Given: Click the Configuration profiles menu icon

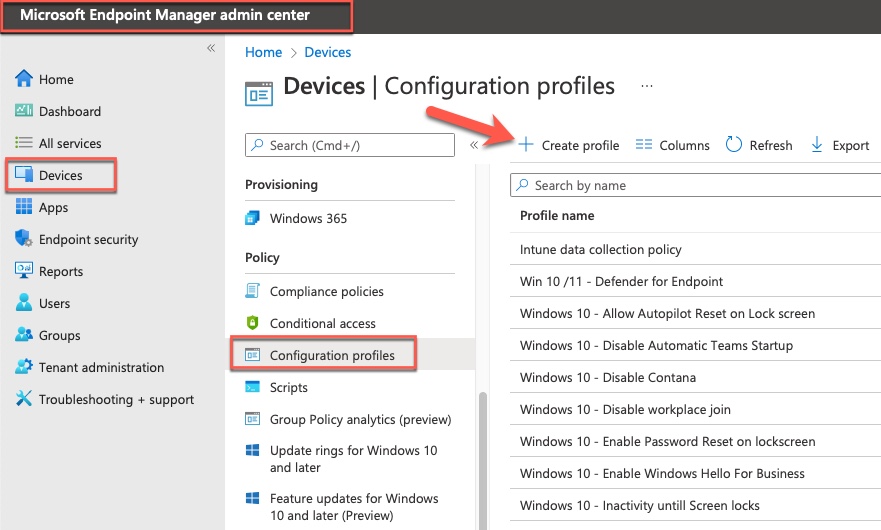Looking at the screenshot, I should click(x=252, y=355).
